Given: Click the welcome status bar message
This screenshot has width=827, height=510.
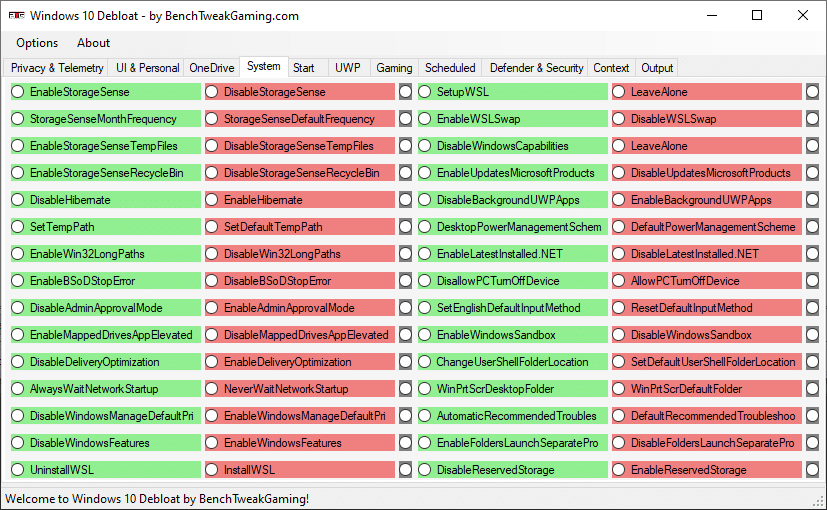Looking at the screenshot, I should click(157, 498).
